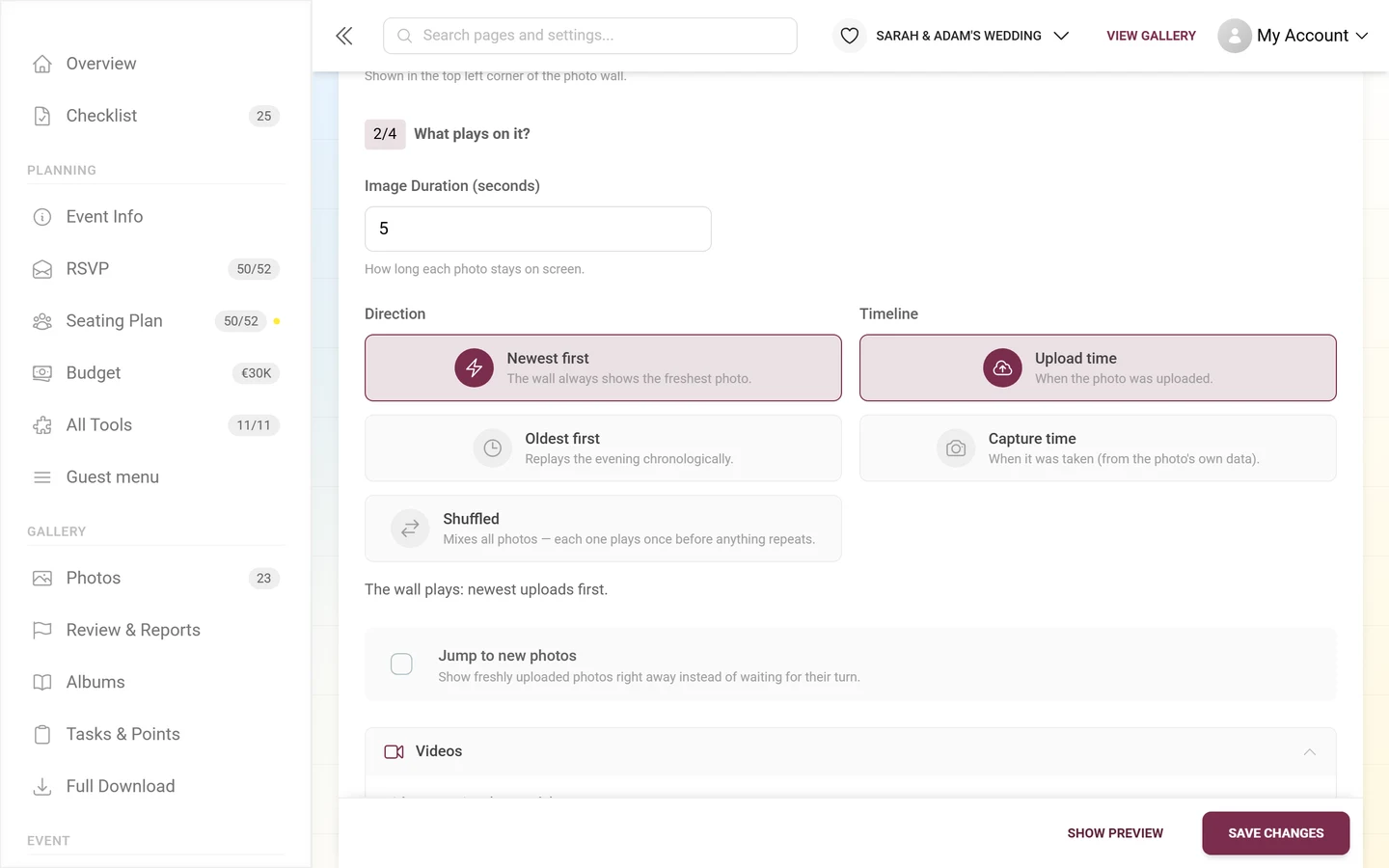1389x868 pixels.
Task: Click VIEW GALLERY link
Action: point(1151,36)
